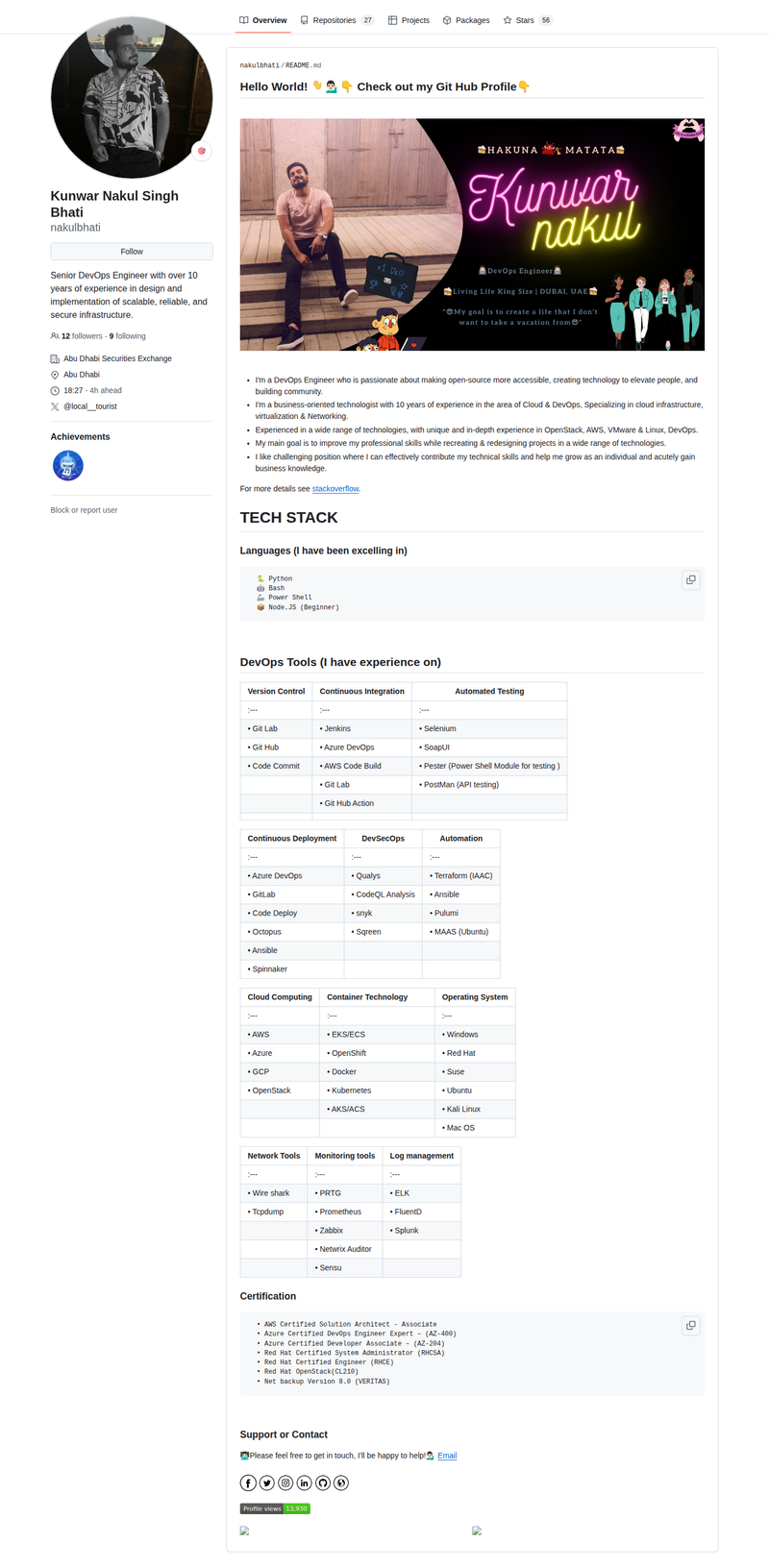Open the stackoverflow link

(335, 489)
